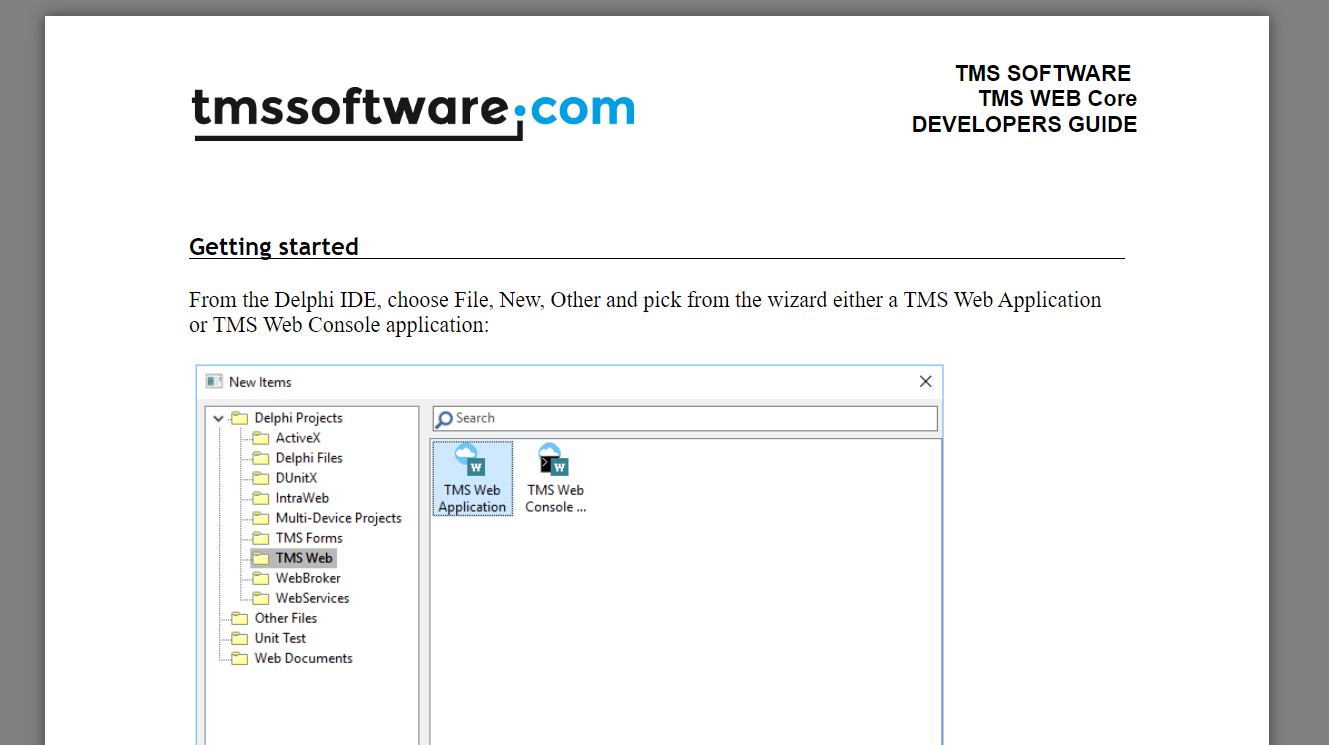This screenshot has height=745, width=1329.
Task: Open the Other Files category
Action: point(285,618)
